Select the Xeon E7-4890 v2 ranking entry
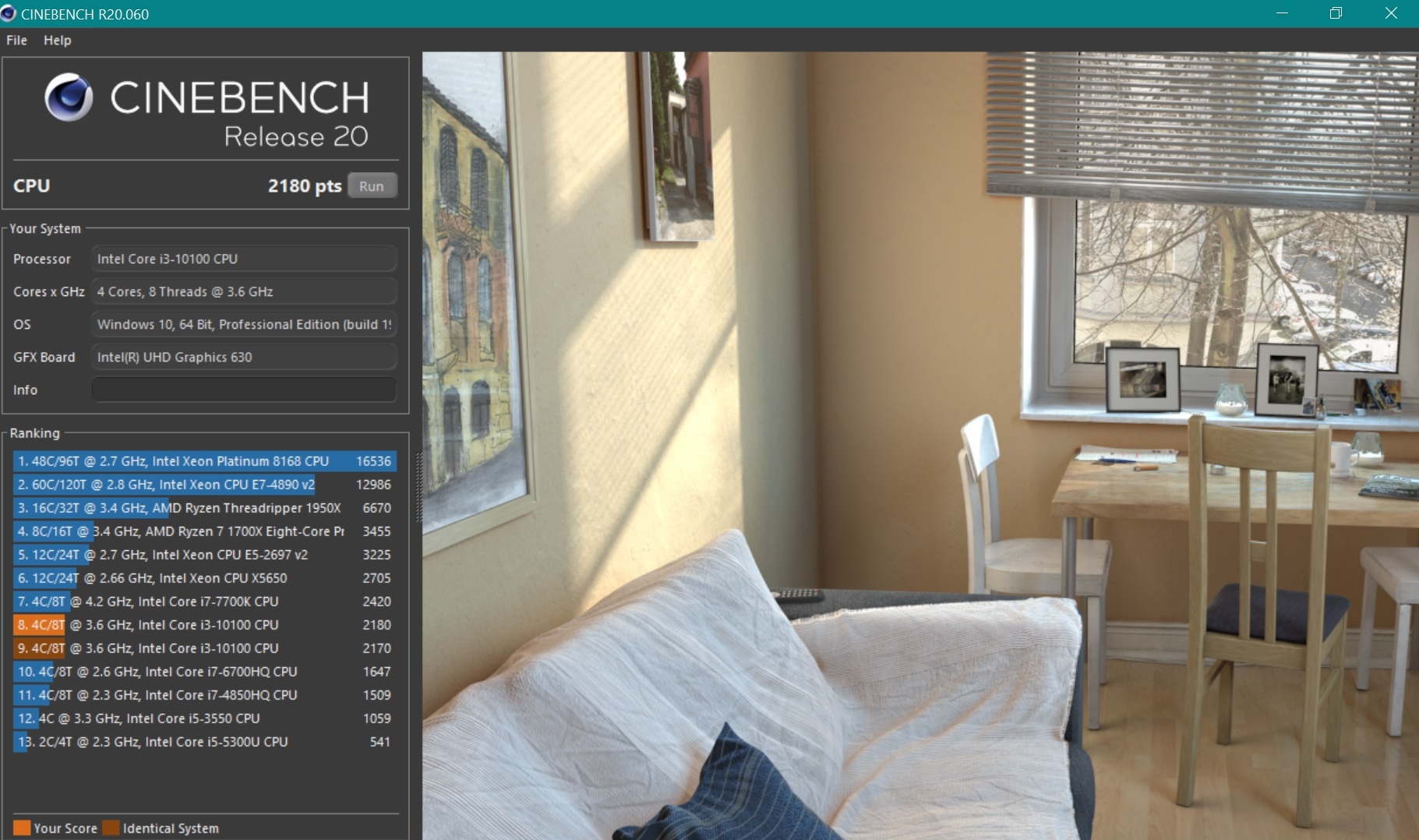Image resolution: width=1419 pixels, height=840 pixels. pos(205,485)
